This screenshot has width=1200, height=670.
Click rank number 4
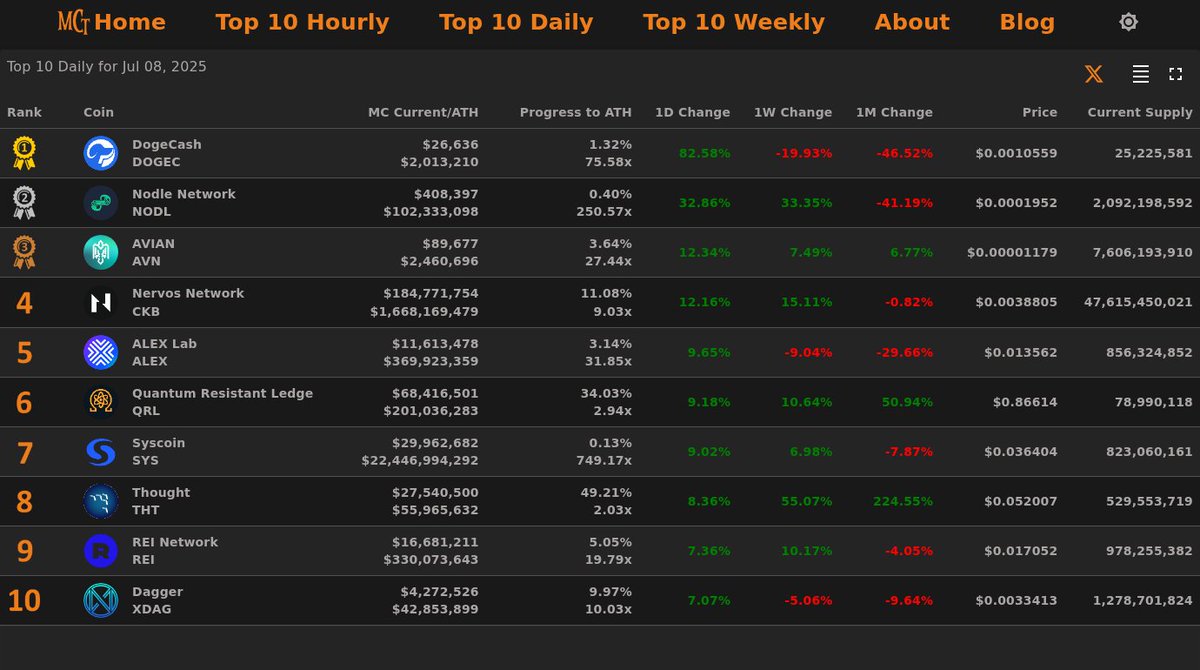(x=24, y=303)
